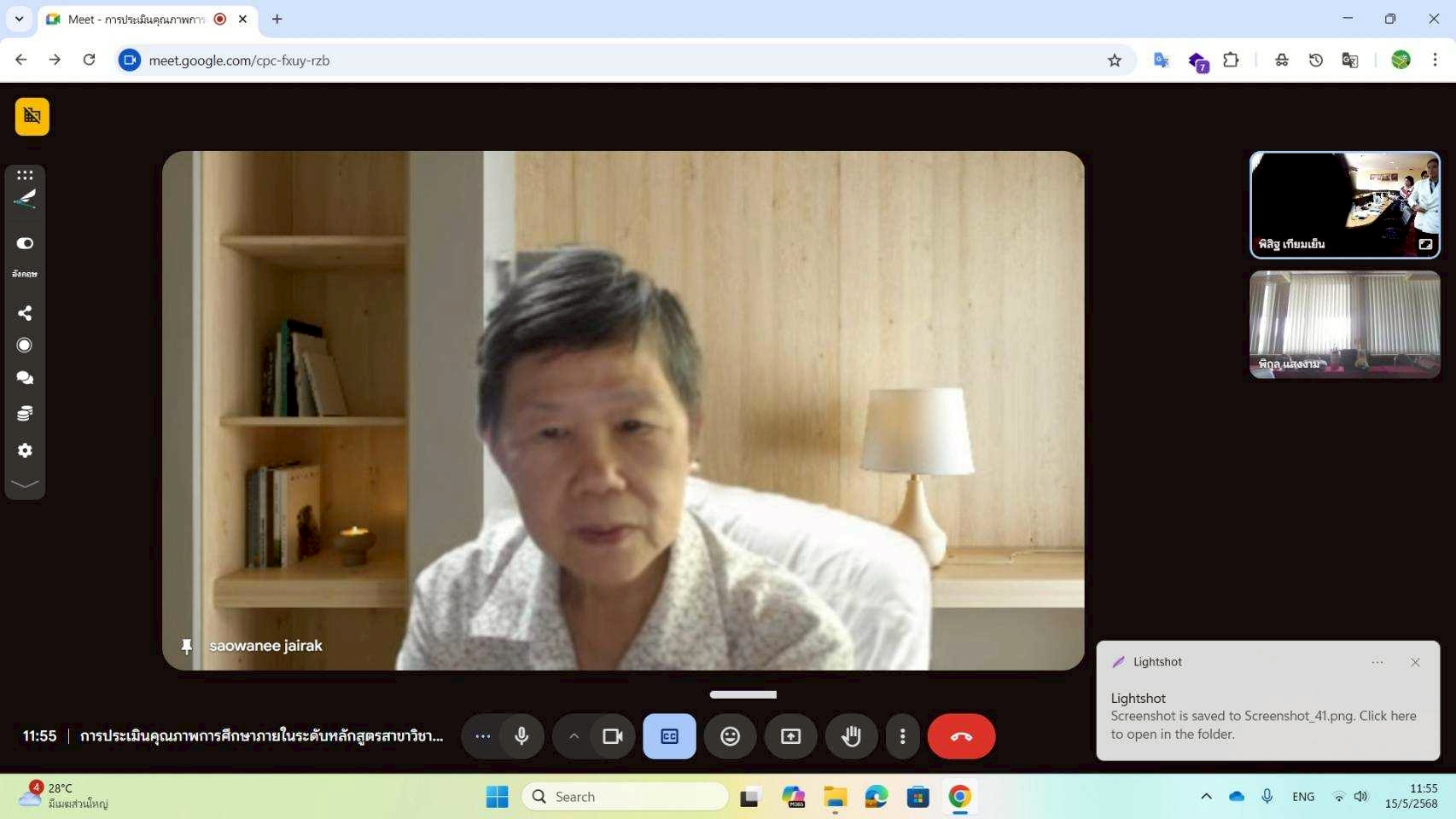The height and width of the screenshot is (819, 1456).
Task: Open a new browser tab
Action: 277,19
